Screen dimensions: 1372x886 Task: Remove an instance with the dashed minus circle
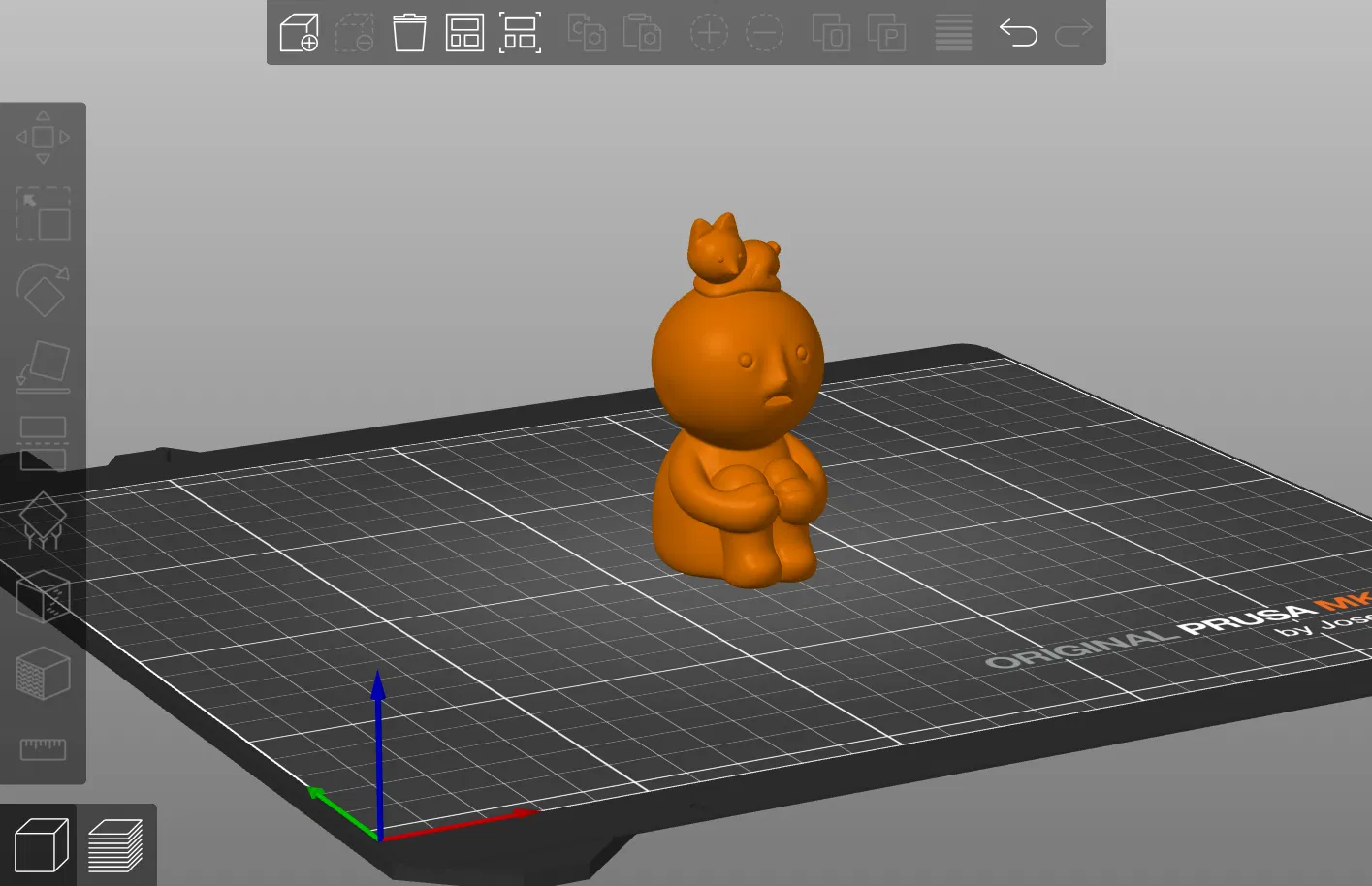tap(764, 33)
